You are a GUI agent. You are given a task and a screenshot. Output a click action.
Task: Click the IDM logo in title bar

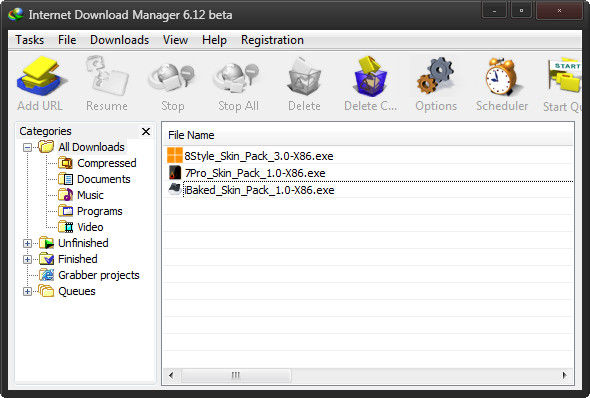[x=16, y=14]
